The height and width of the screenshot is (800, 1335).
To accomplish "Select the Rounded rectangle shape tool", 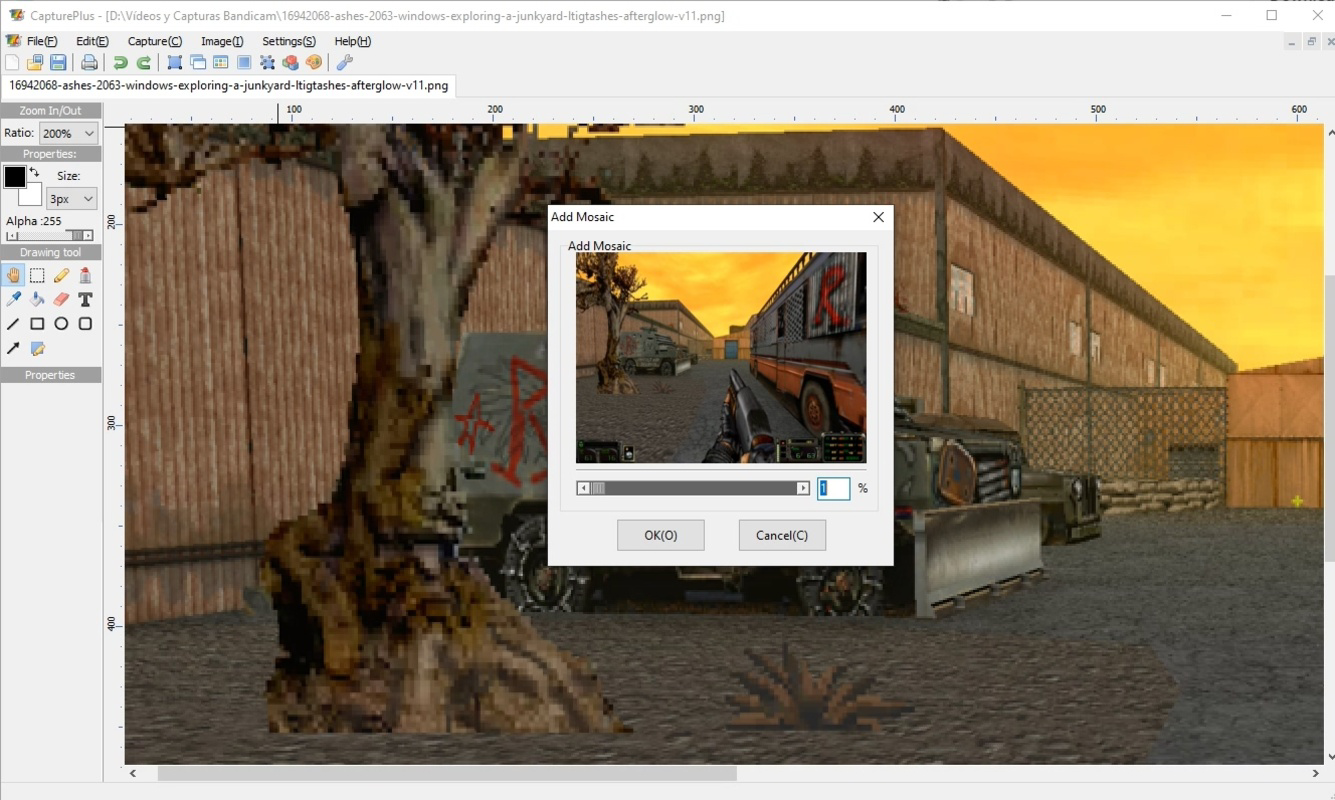I will pyautogui.click(x=85, y=324).
